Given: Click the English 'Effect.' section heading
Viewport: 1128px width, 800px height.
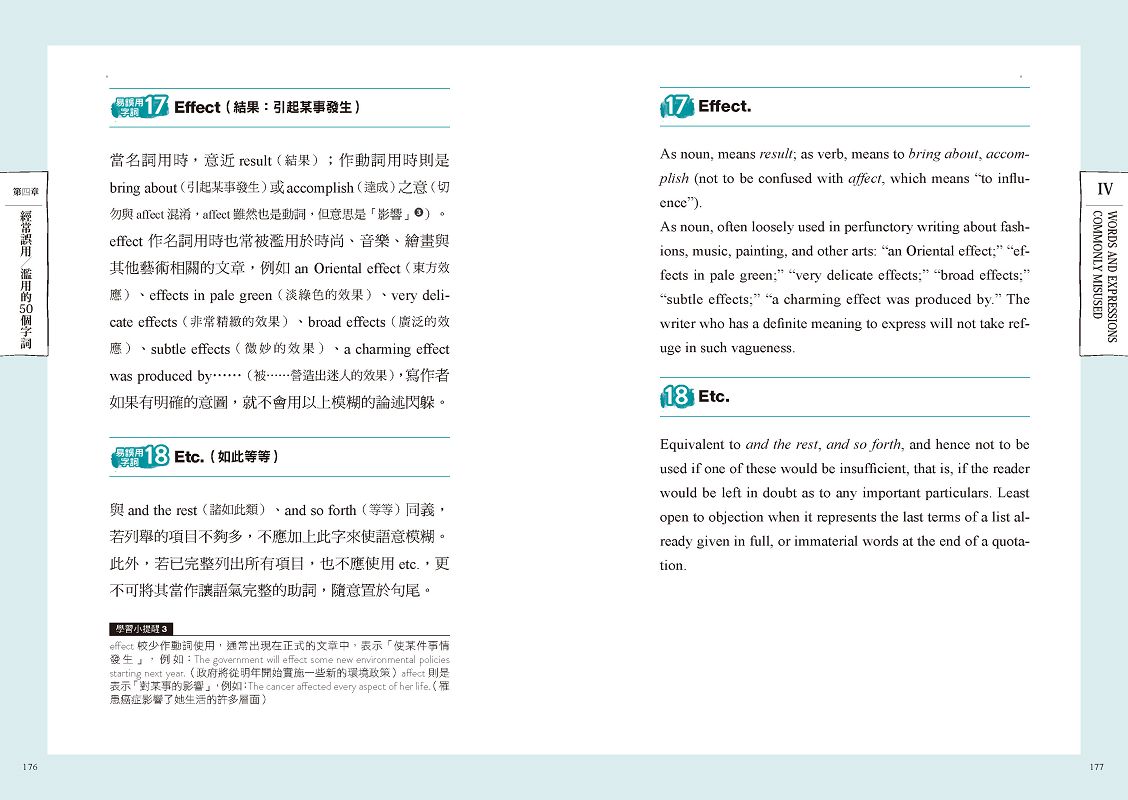Looking at the screenshot, I should 724,107.
